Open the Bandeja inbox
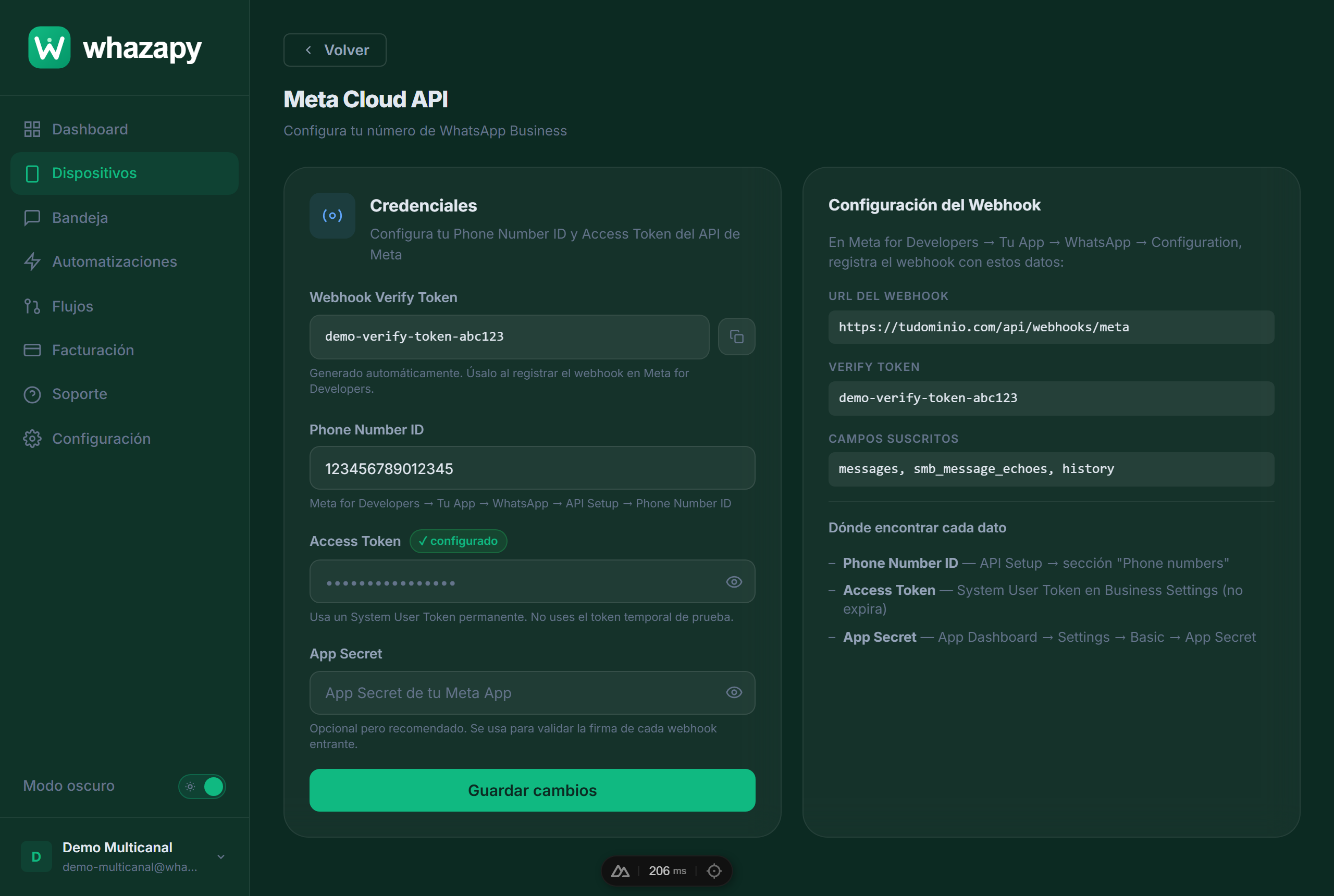 tap(124, 218)
